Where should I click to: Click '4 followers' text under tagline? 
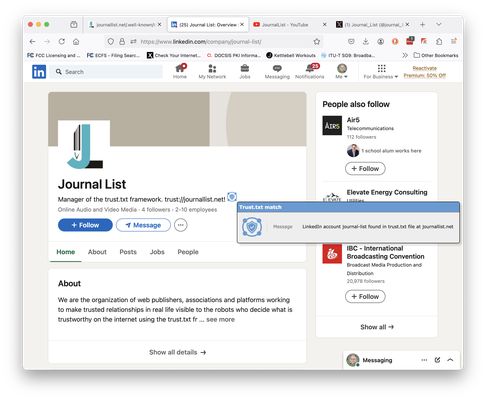[156, 210]
